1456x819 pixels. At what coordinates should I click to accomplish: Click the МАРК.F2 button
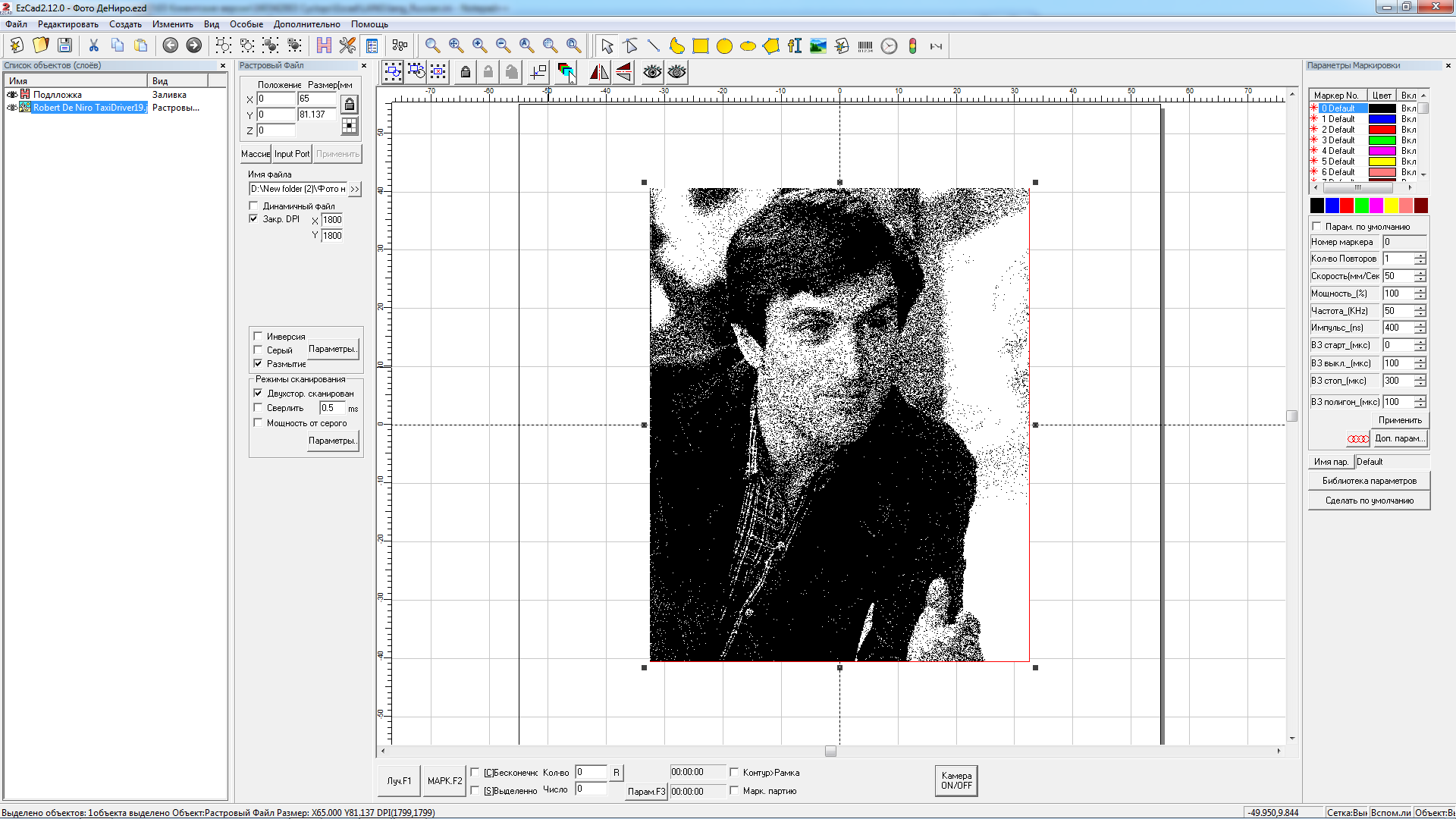click(444, 780)
